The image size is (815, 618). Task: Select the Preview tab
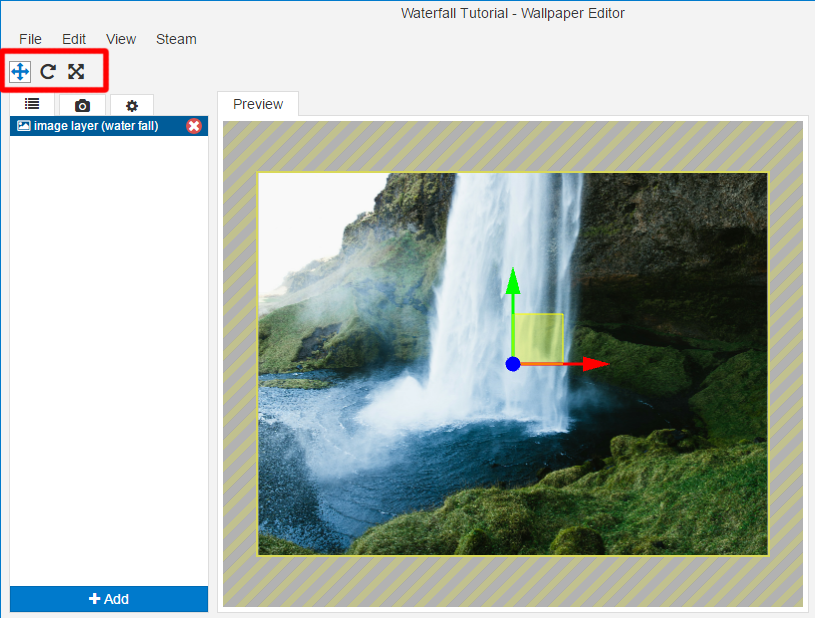point(258,104)
